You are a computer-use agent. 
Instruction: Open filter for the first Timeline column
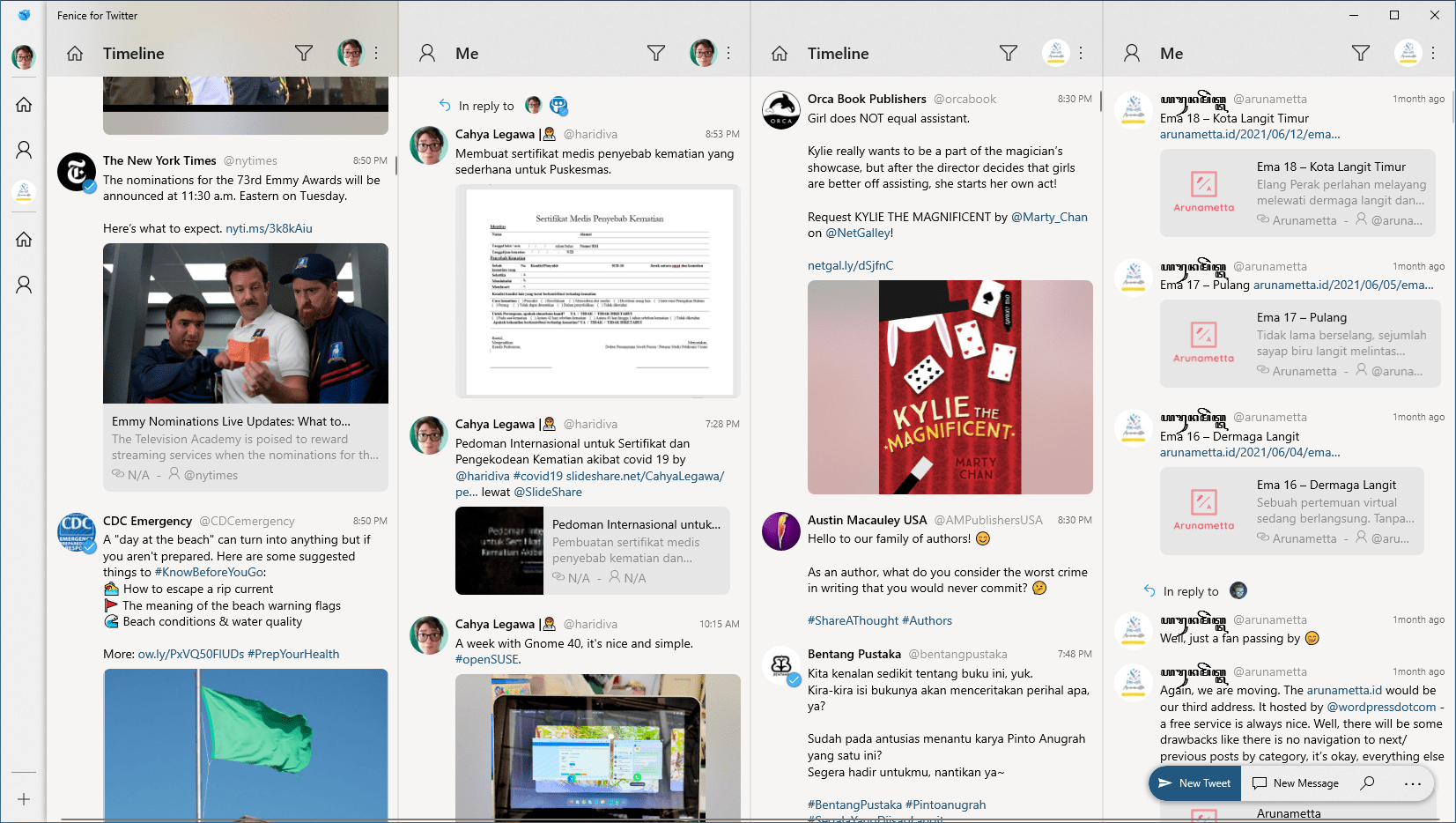coord(304,54)
